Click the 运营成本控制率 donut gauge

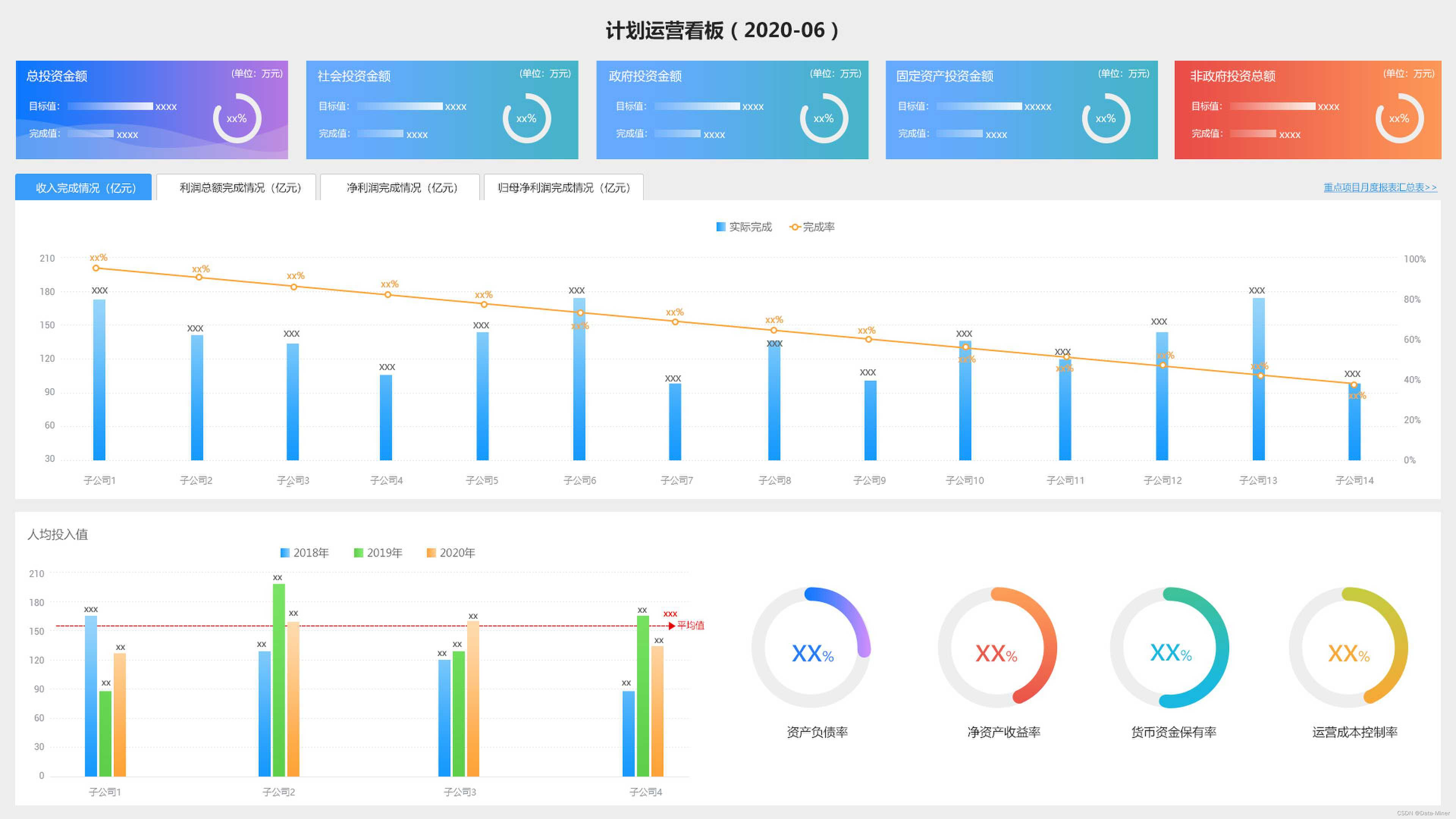(x=1348, y=647)
